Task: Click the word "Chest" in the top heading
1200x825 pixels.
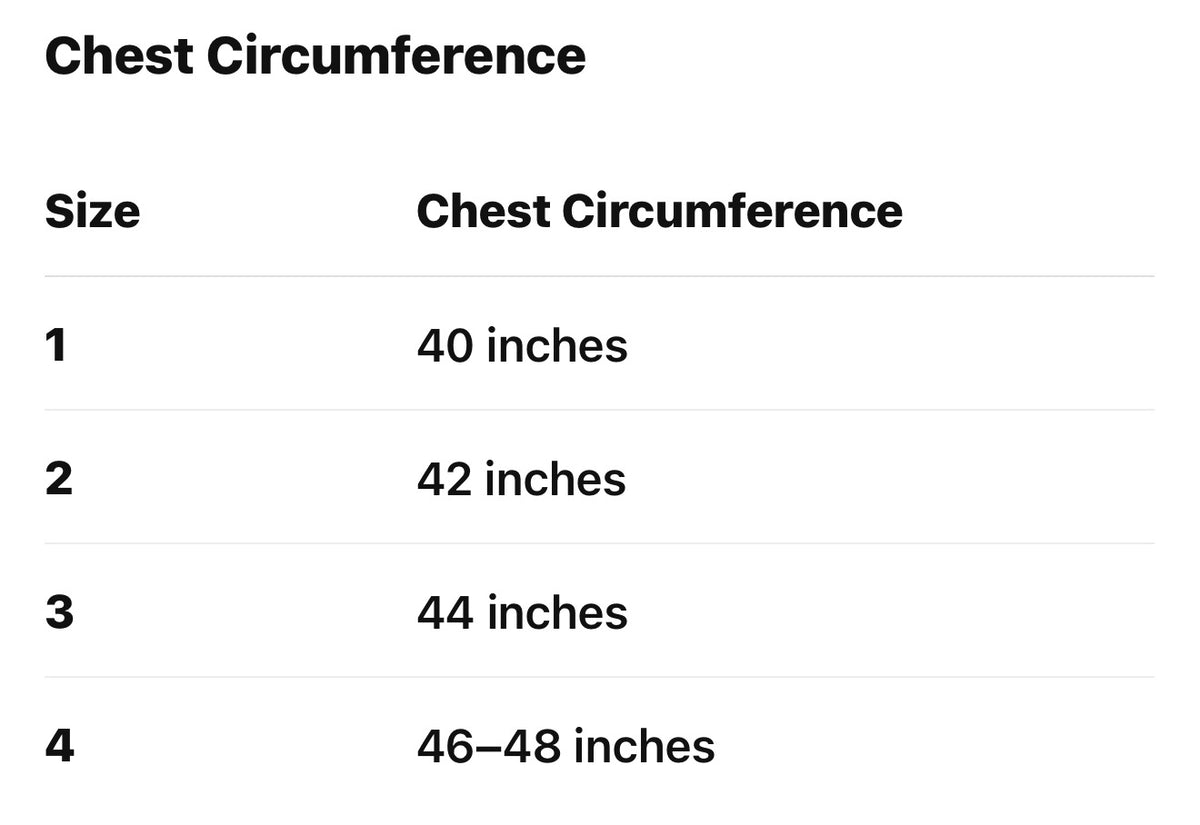Action: click(x=118, y=56)
